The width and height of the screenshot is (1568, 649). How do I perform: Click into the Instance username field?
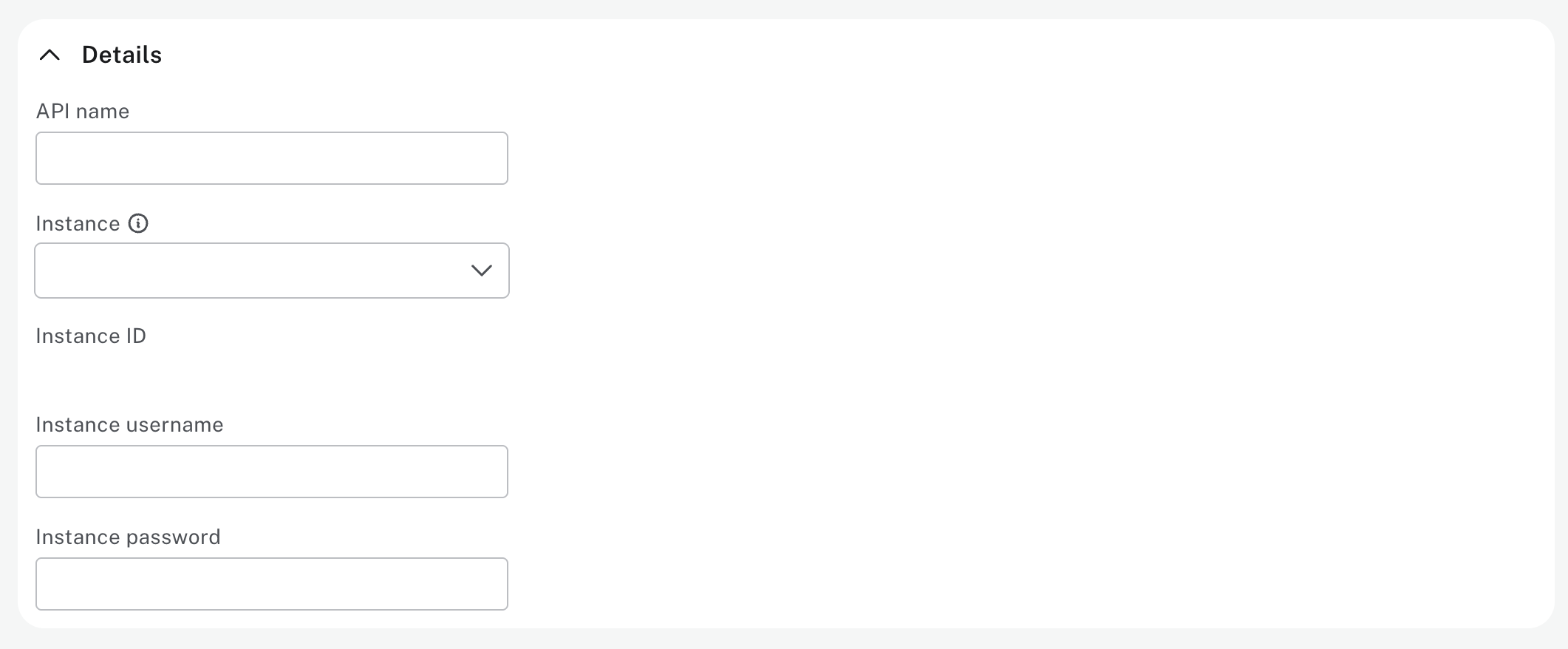pos(272,472)
